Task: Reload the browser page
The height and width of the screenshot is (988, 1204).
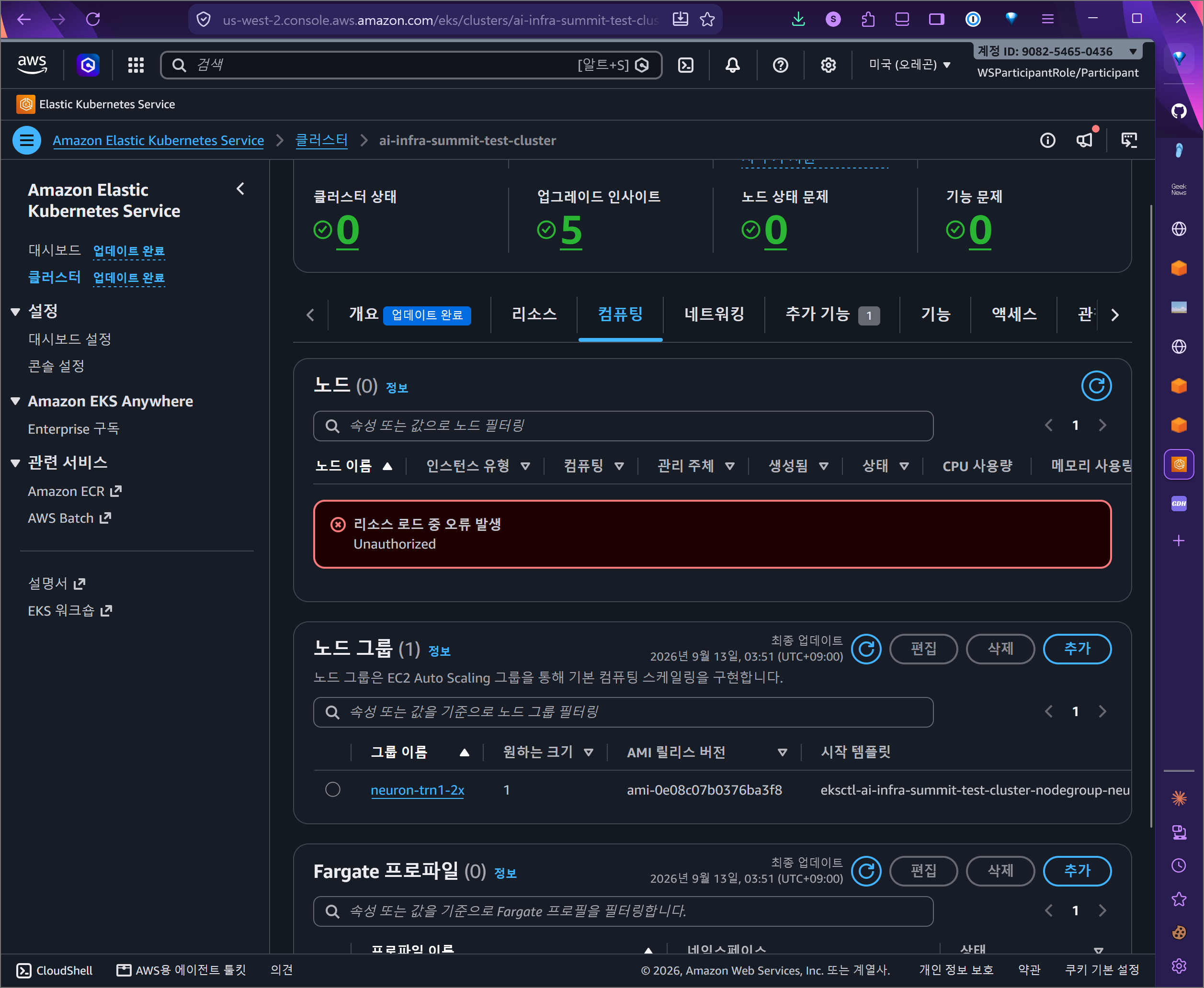Action: click(93, 19)
